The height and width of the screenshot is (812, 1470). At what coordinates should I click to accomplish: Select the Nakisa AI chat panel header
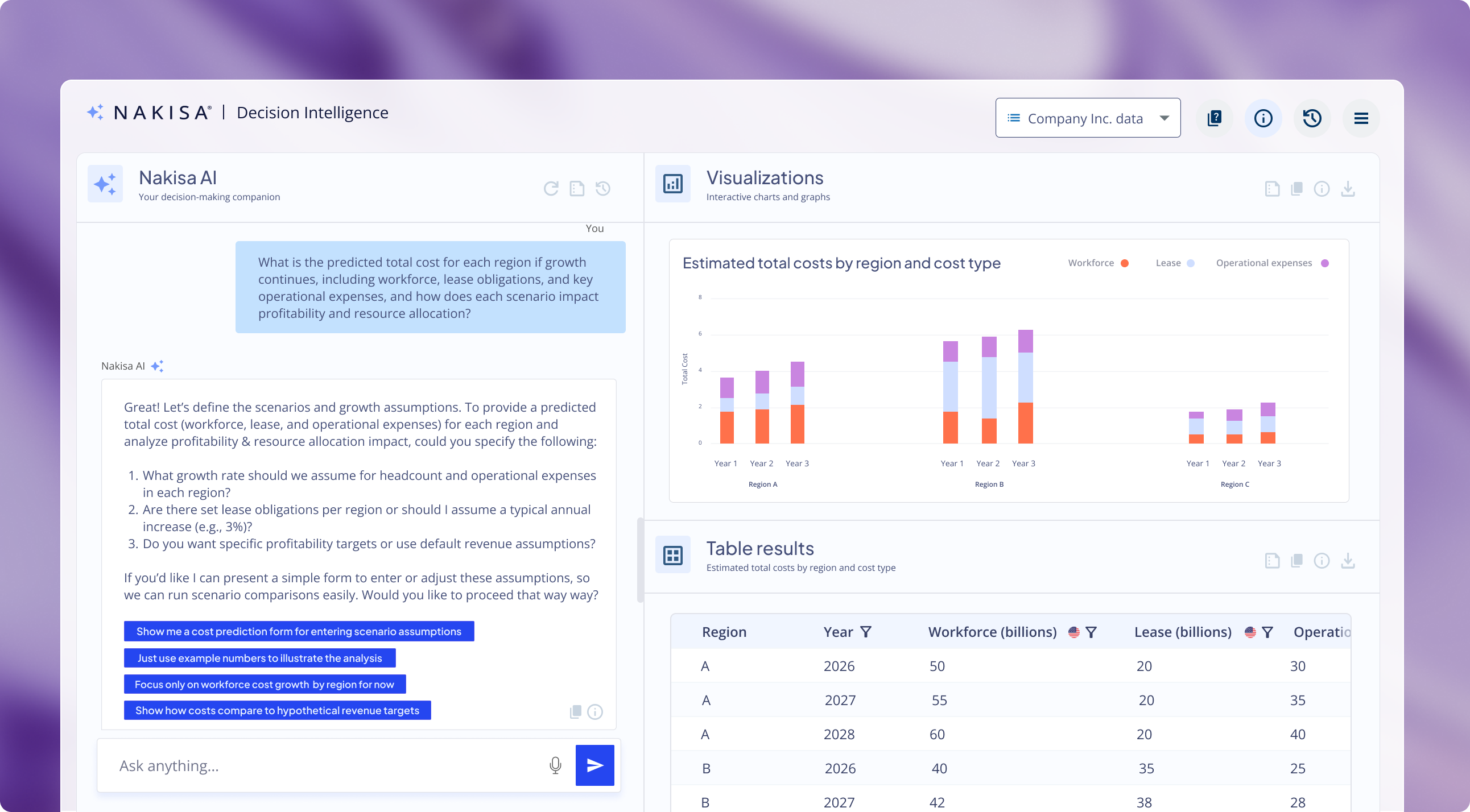177,177
